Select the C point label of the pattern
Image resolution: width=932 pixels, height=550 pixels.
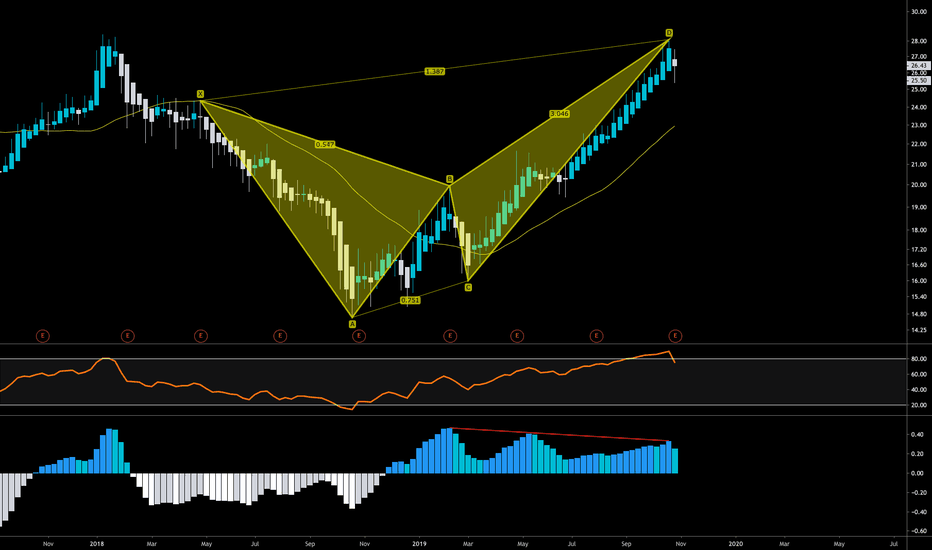point(468,288)
